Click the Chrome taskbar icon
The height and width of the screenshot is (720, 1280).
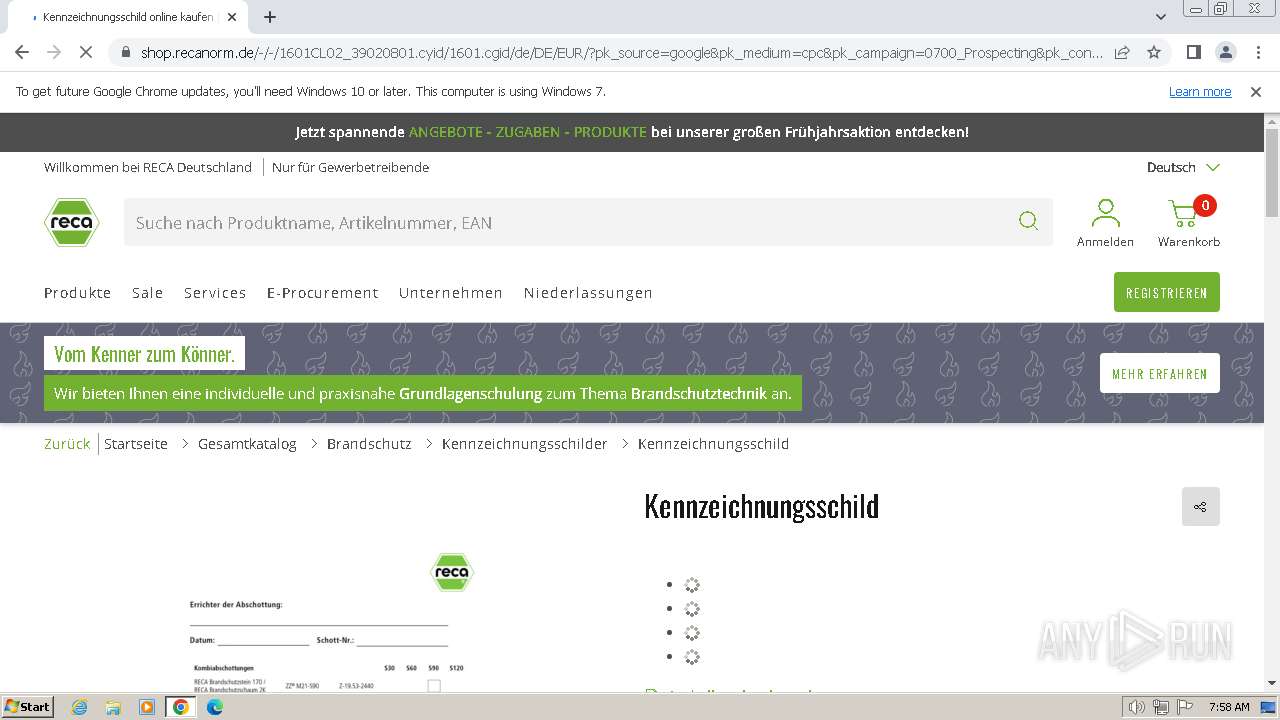[x=181, y=707]
